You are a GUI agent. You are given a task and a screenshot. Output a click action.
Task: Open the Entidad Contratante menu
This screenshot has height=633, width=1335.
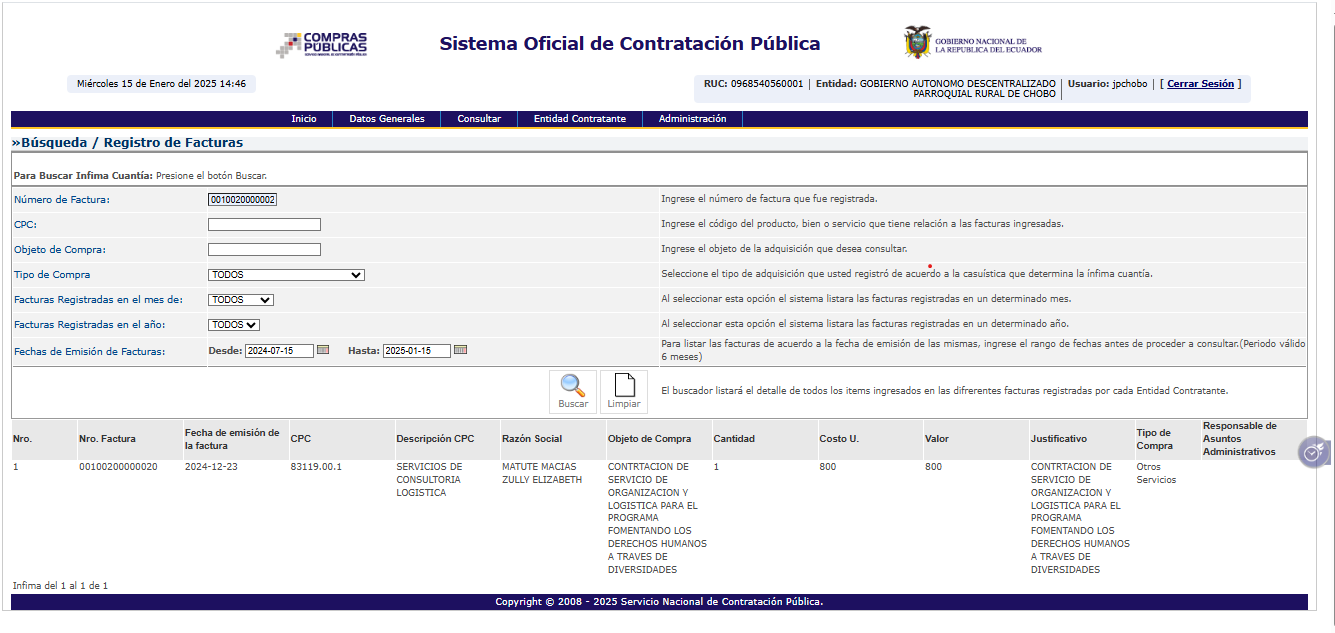point(580,119)
